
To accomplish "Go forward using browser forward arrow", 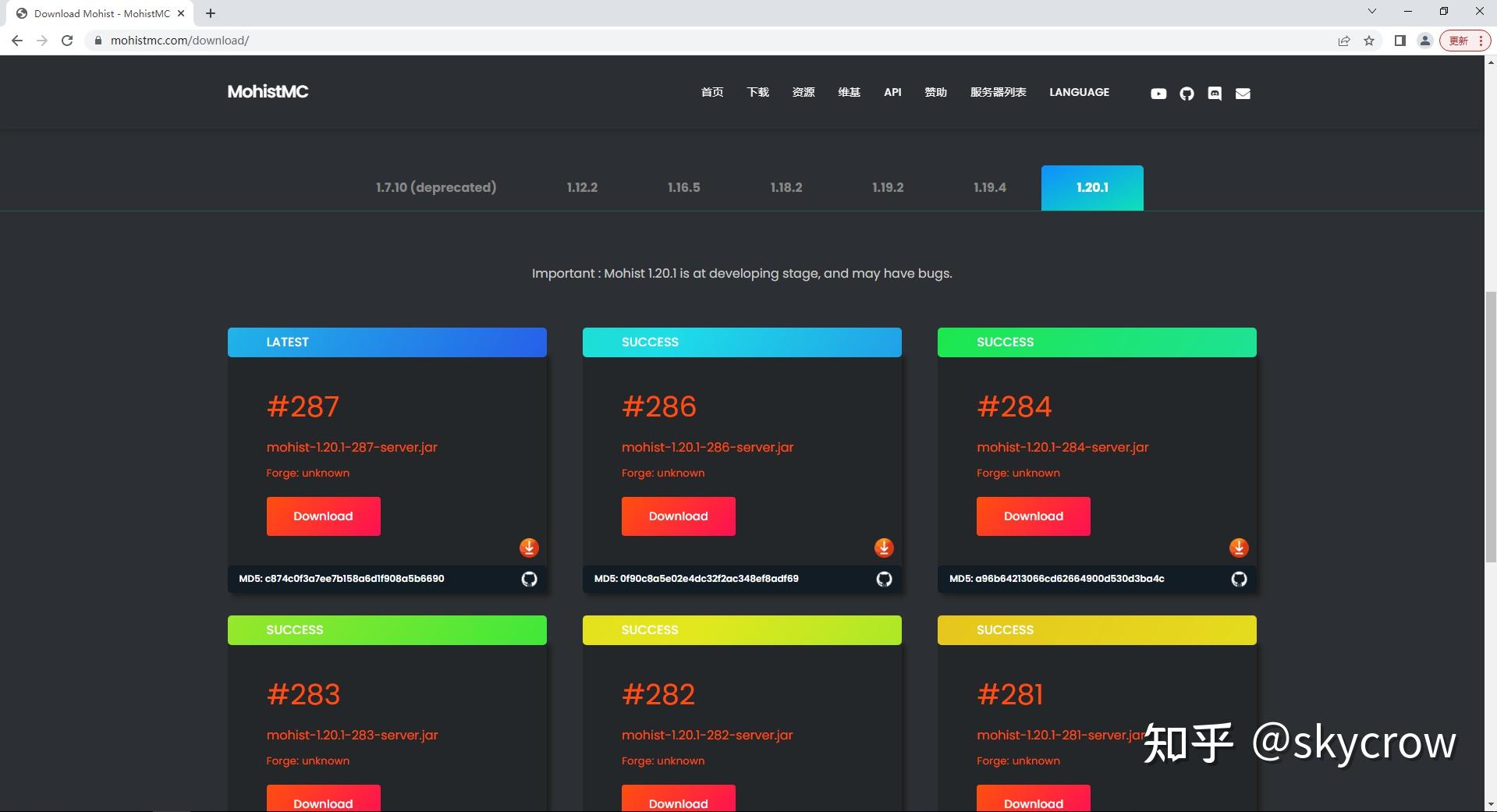I will click(x=42, y=41).
